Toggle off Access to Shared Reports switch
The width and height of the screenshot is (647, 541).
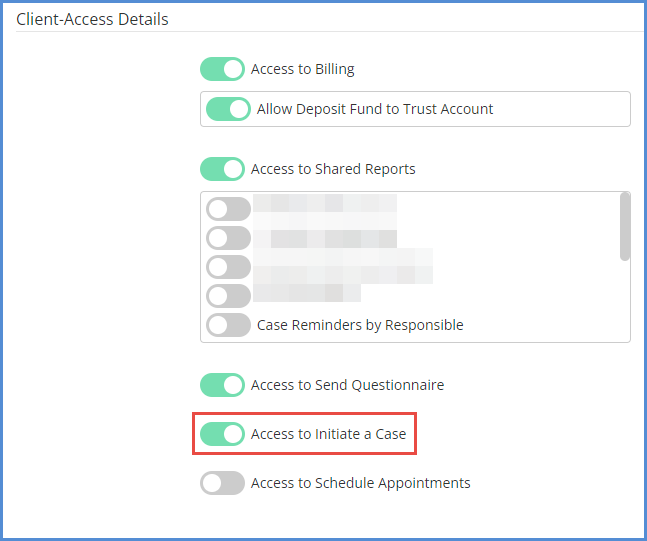pyautogui.click(x=222, y=169)
